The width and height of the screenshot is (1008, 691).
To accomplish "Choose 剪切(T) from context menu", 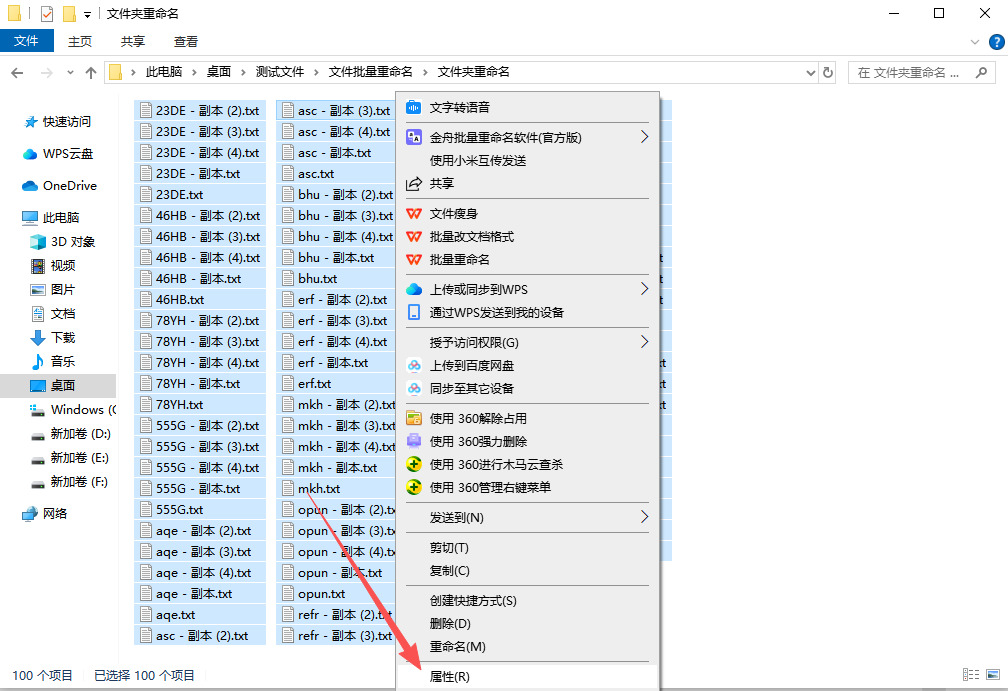I will tap(527, 548).
